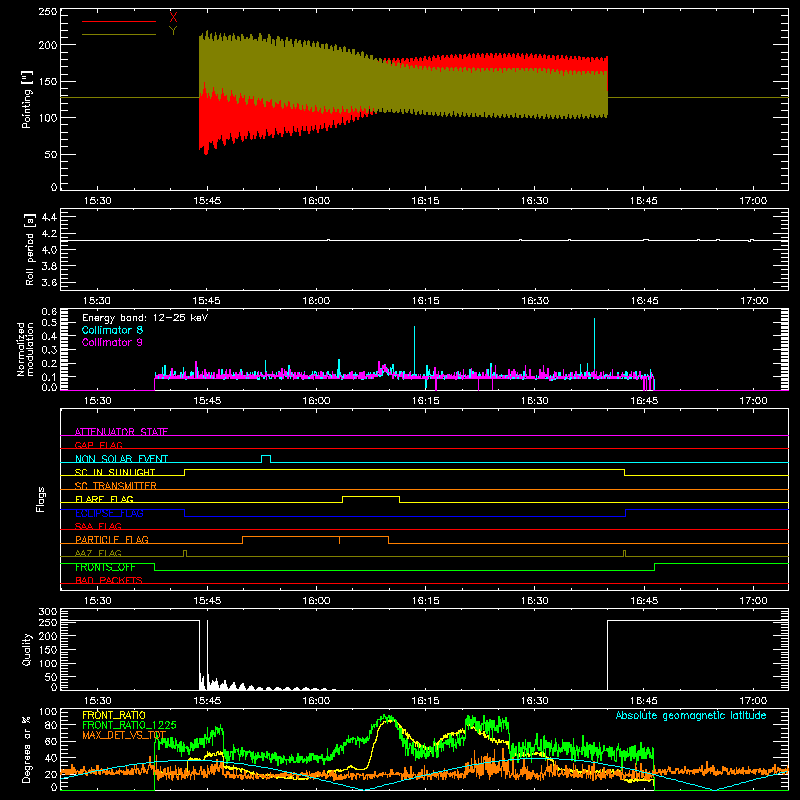This screenshot has height=800, width=800.
Task: Click the 'Pointing' vertical axis title
Action: click(x=27, y=99)
